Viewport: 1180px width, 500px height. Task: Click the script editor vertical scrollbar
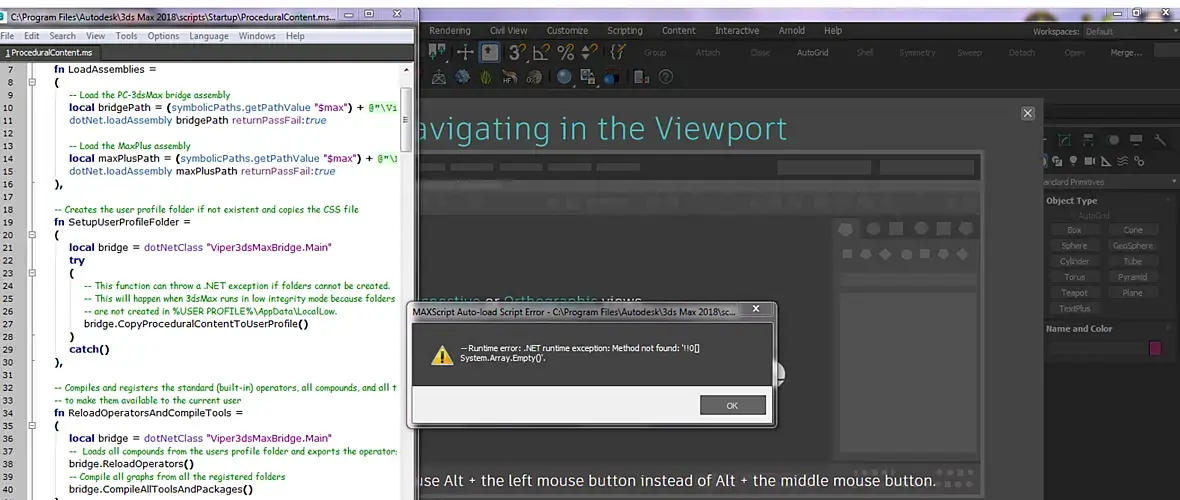(406, 120)
